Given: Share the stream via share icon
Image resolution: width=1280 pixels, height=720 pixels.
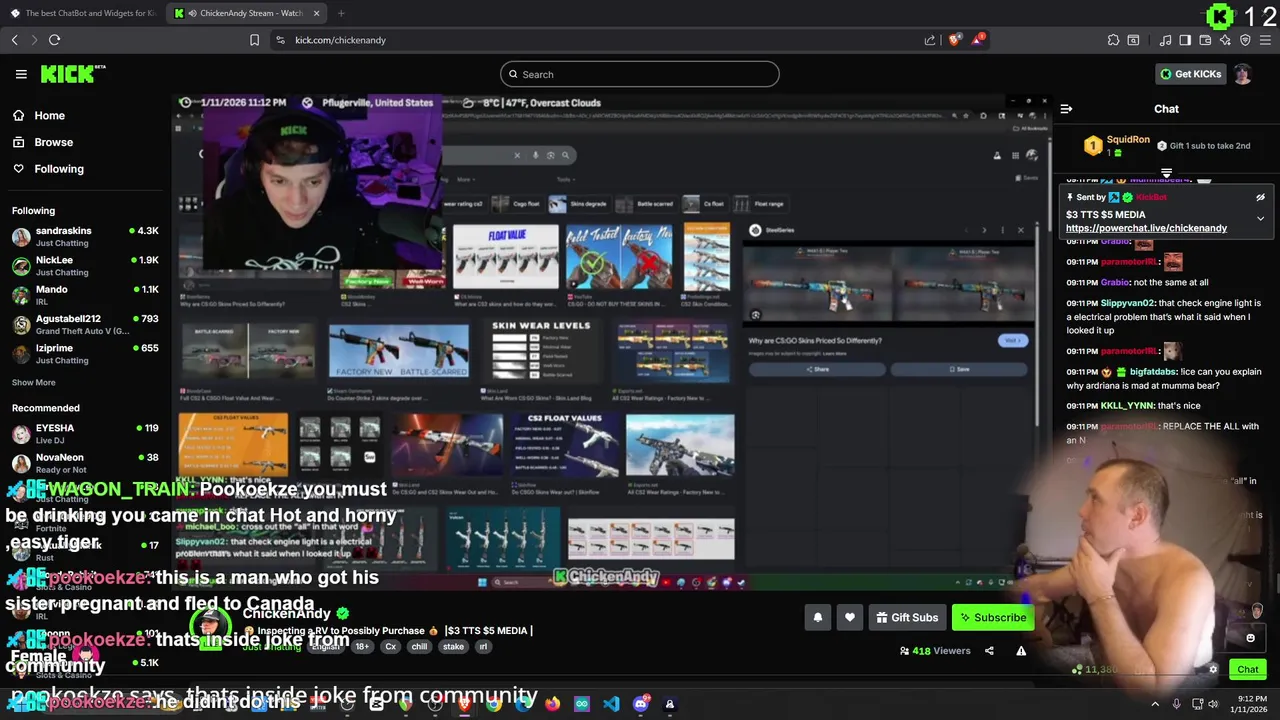Looking at the screenshot, I should click(x=989, y=651).
